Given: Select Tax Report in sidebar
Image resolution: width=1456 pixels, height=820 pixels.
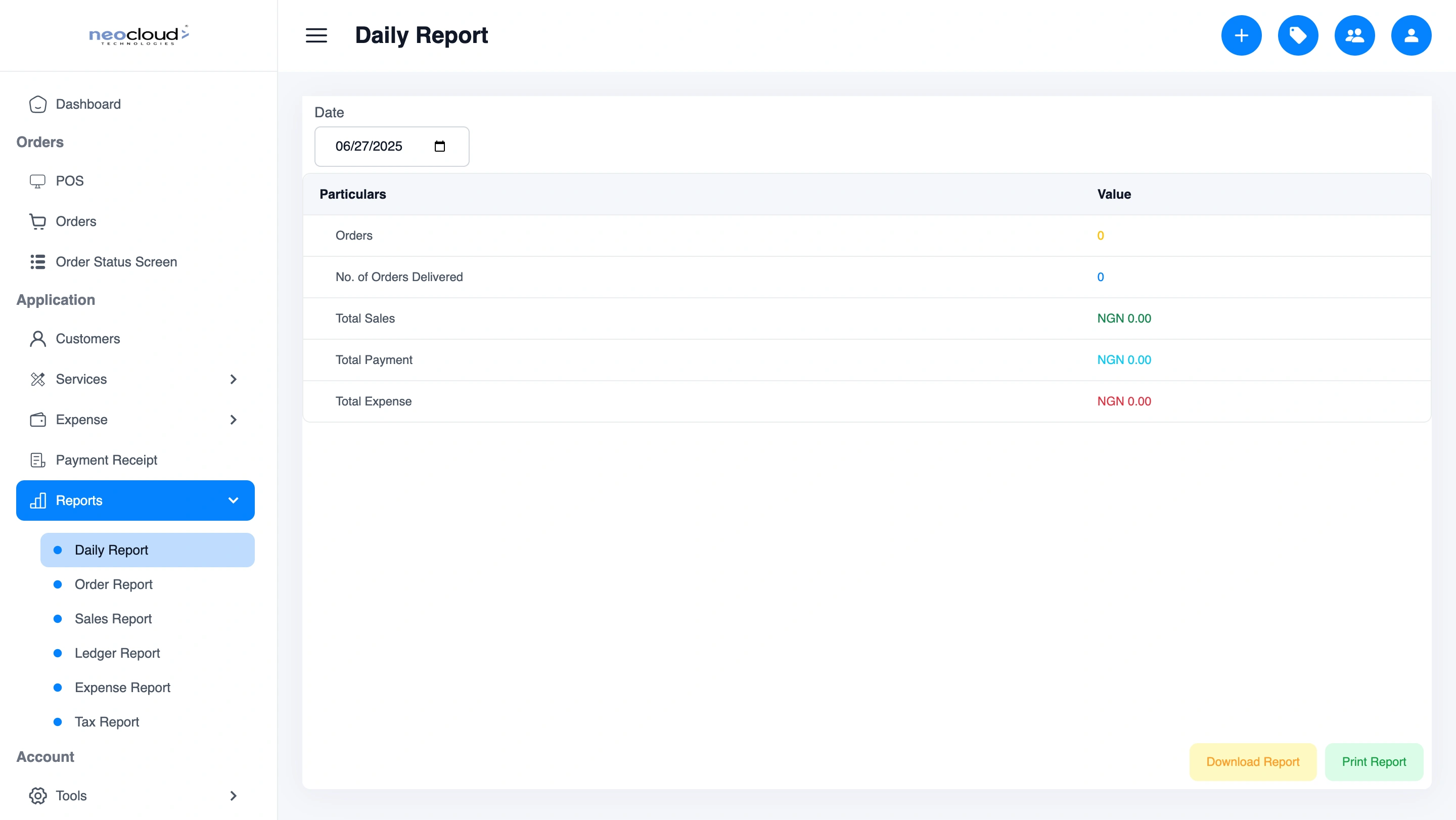Looking at the screenshot, I should 106,721.
